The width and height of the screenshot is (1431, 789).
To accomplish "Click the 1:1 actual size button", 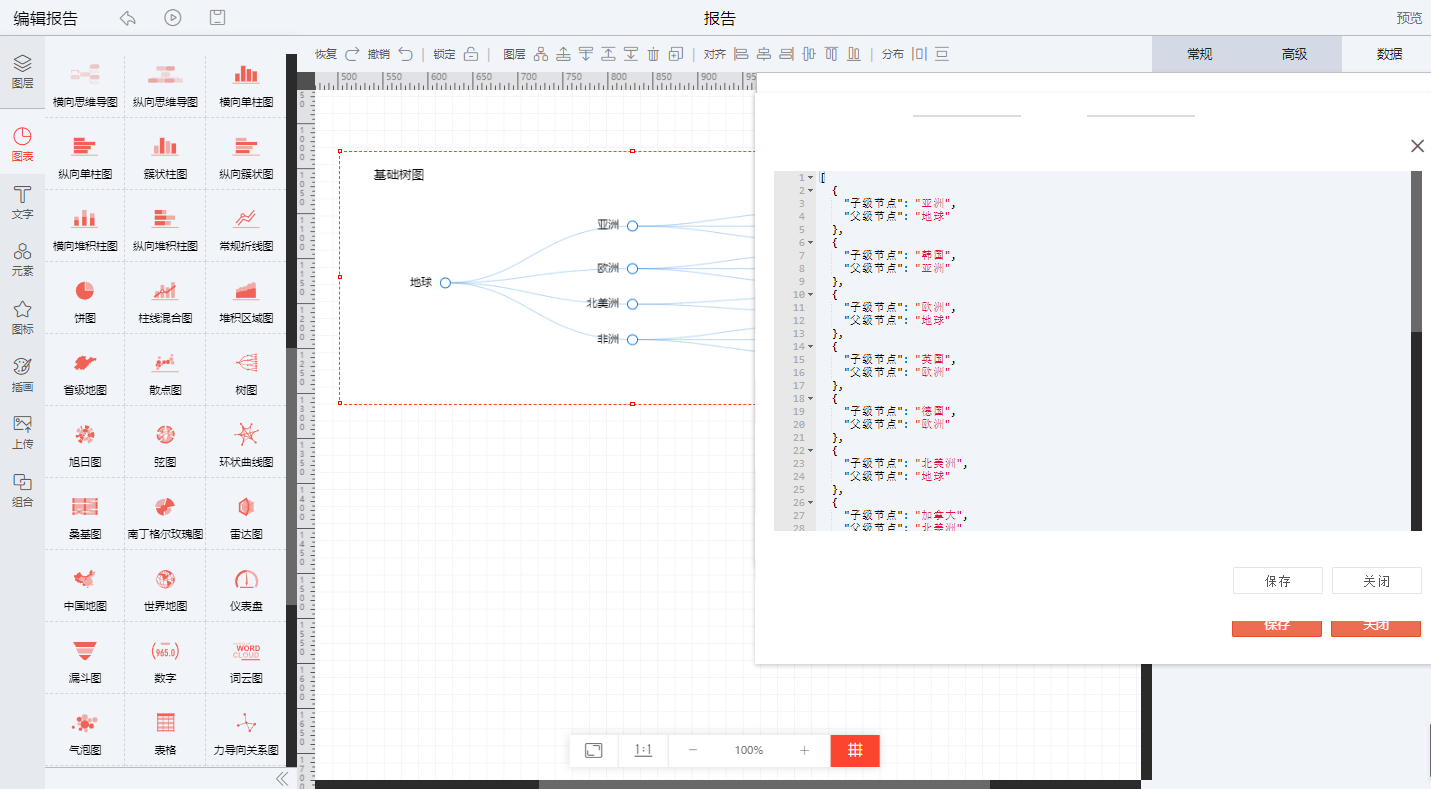I will pos(643,750).
